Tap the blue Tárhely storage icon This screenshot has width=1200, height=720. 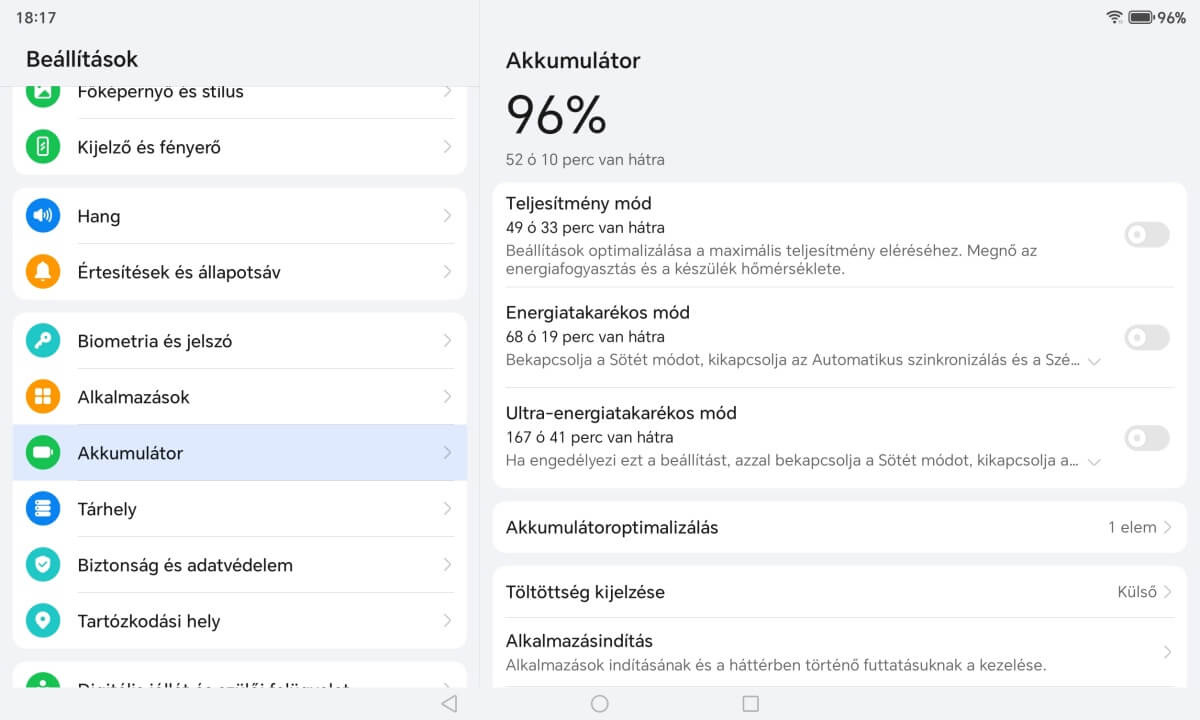(43, 509)
